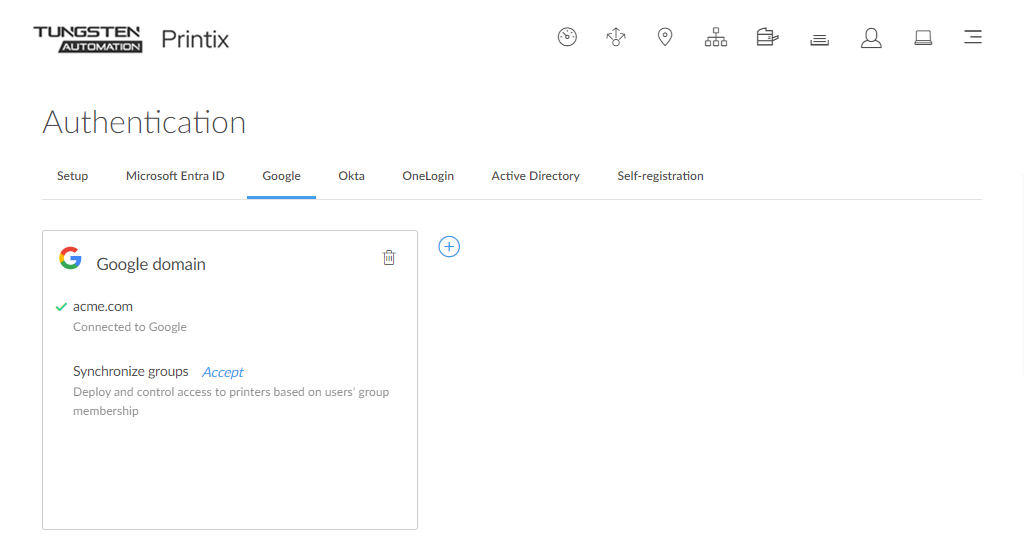Screen dimensions: 1024x555
Task: Open Networks via the hierarchy tree icon
Action: pos(716,38)
